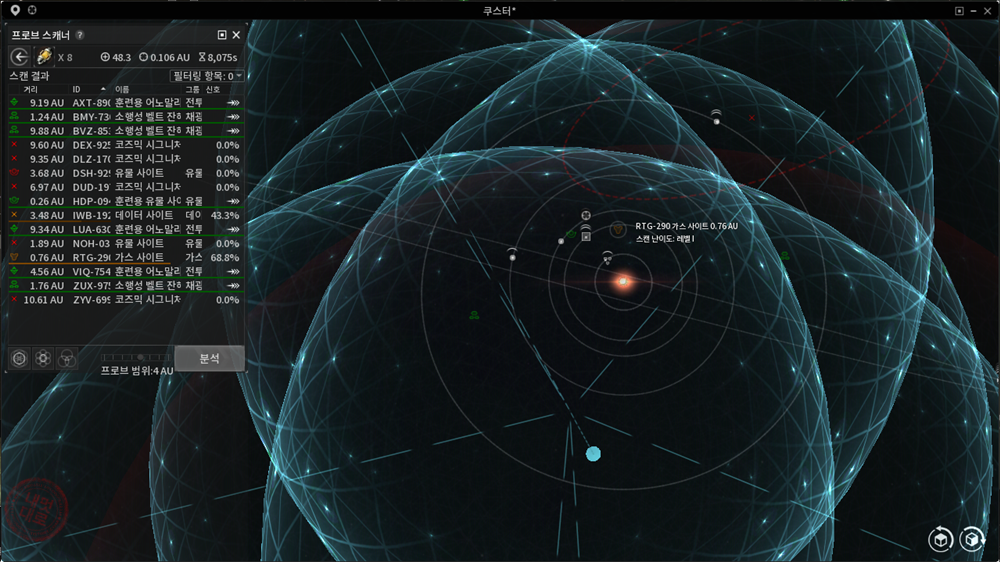Select the IWB-19 데이터 사이트 row
This screenshot has height=562, width=1000.
point(126,215)
